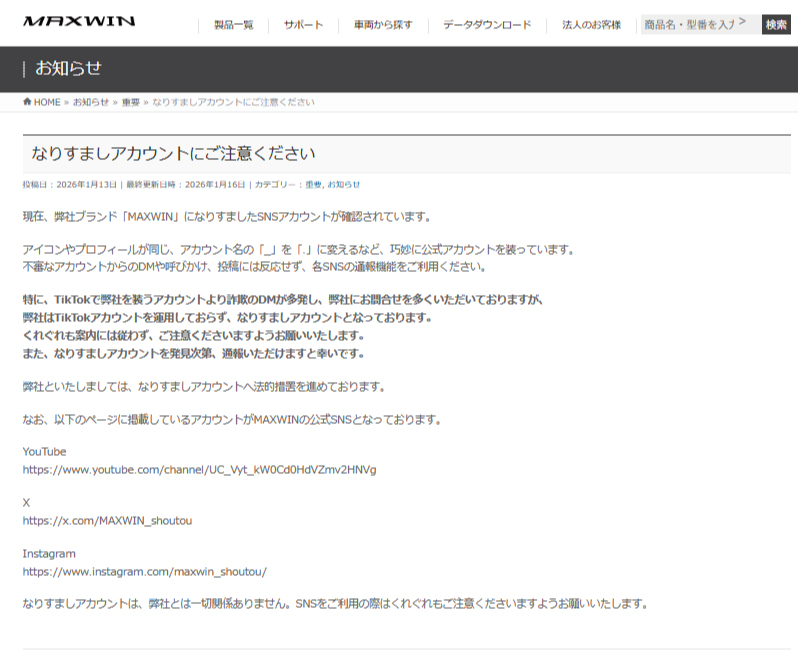This screenshot has height=654, width=798.
Task: Open the お知らせ category link
Action: (x=344, y=185)
